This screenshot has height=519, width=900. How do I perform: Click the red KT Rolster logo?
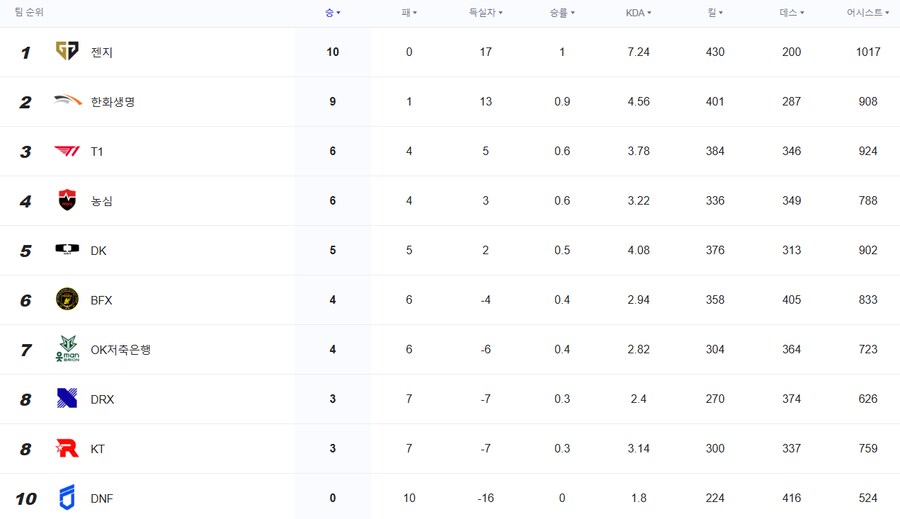[67, 448]
